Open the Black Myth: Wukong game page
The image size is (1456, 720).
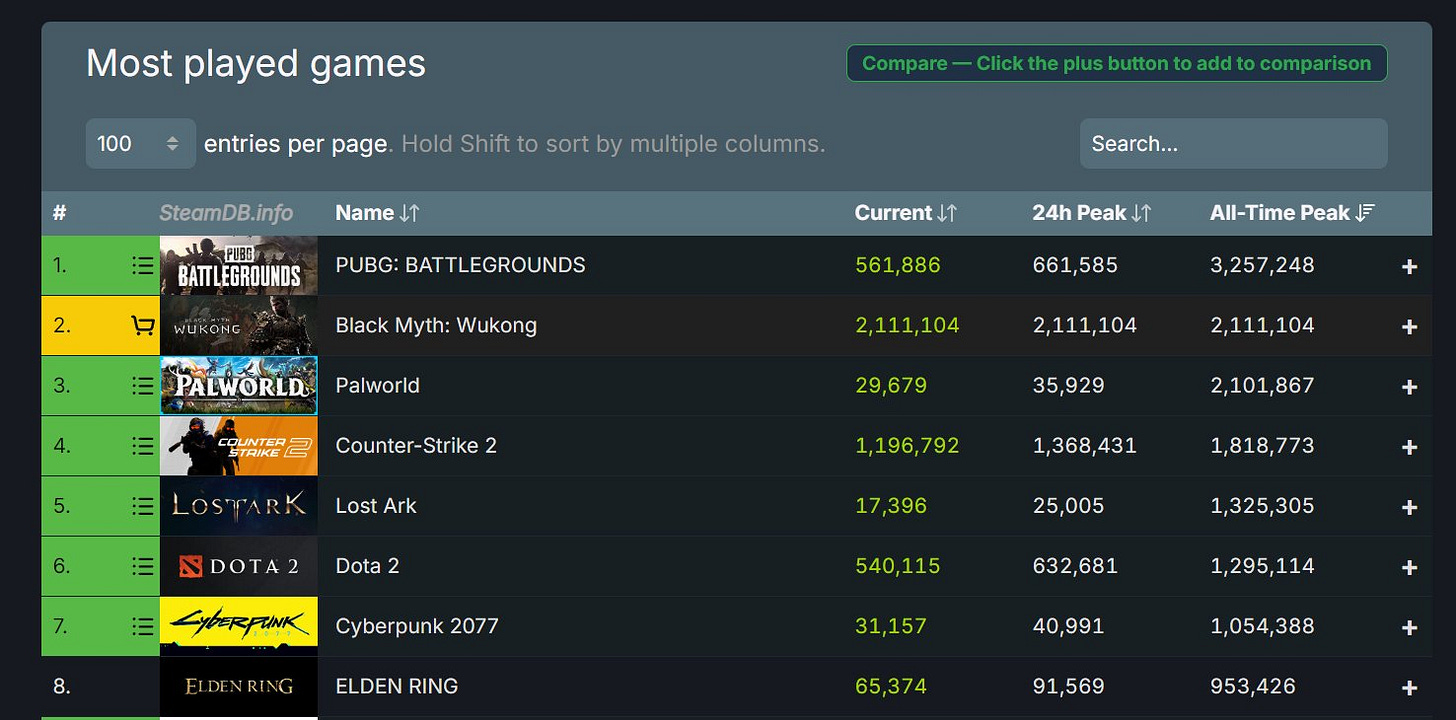[x=434, y=325]
